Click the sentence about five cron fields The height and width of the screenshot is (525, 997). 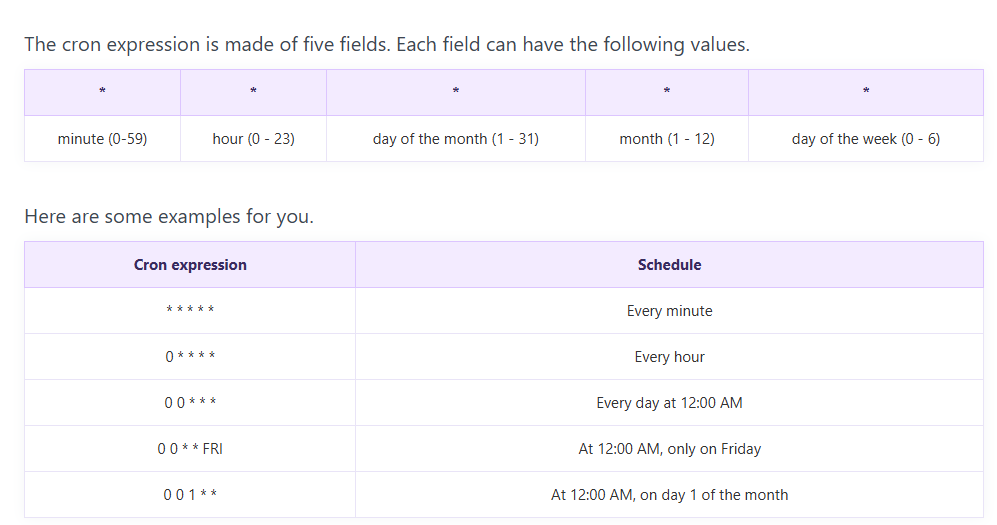point(386,45)
